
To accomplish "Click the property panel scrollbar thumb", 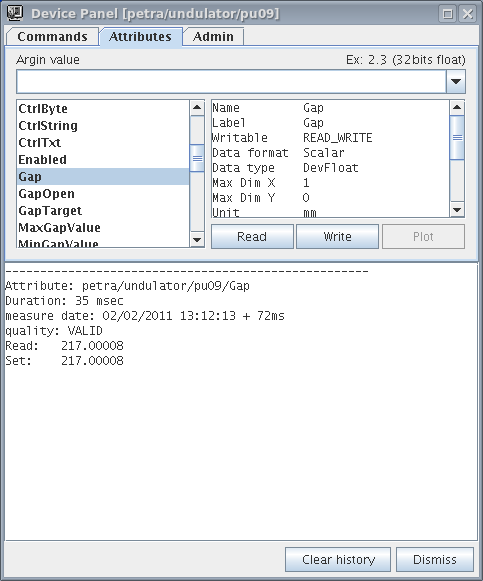I will [457, 137].
